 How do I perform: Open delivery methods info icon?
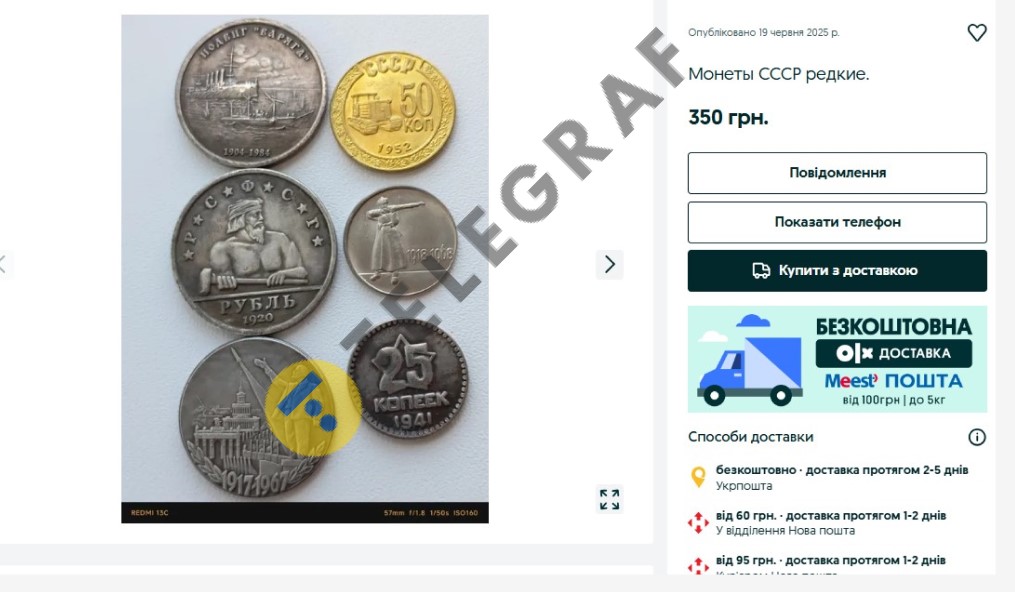(x=977, y=437)
